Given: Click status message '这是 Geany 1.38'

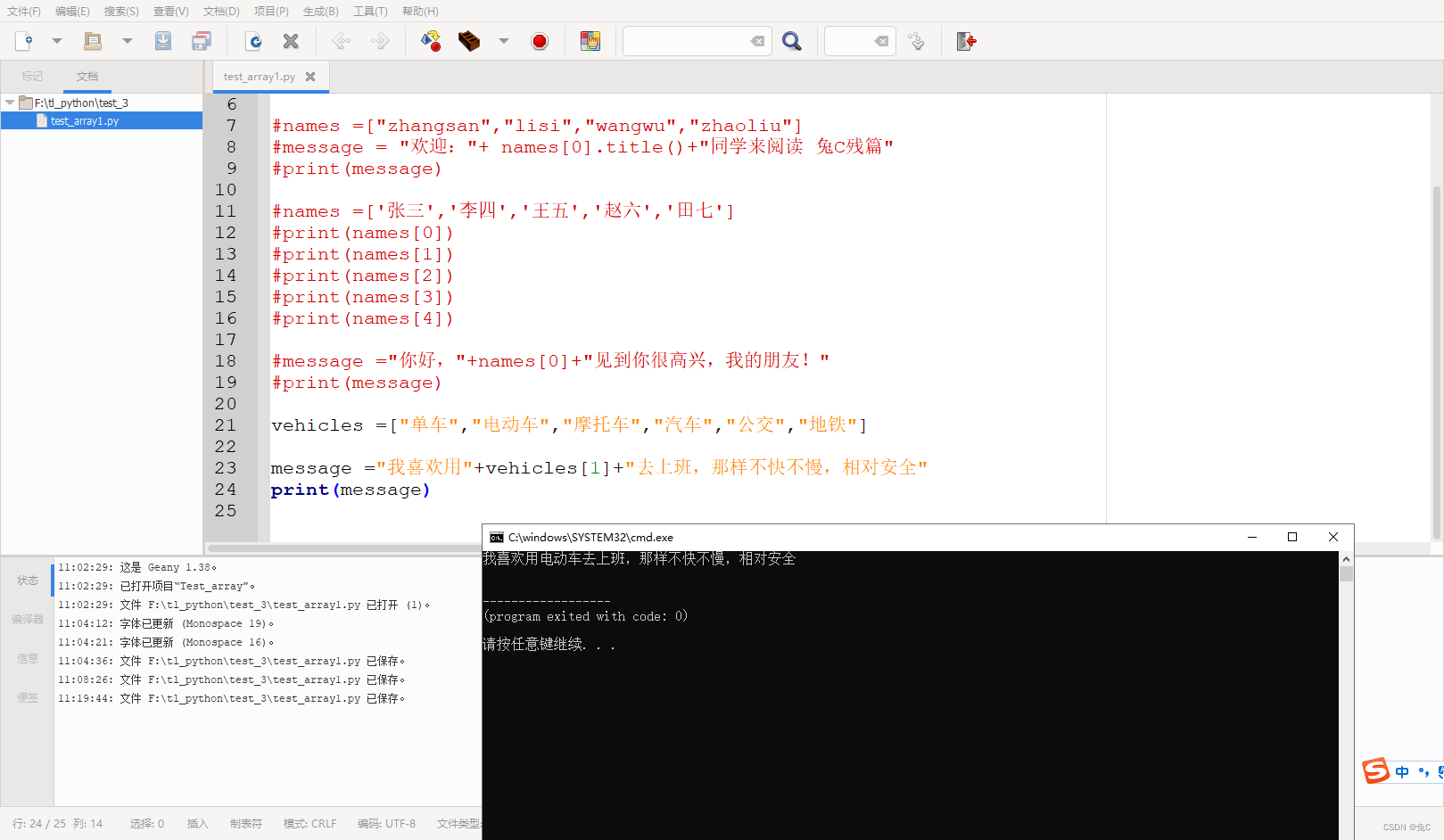Looking at the screenshot, I should (x=169, y=567).
